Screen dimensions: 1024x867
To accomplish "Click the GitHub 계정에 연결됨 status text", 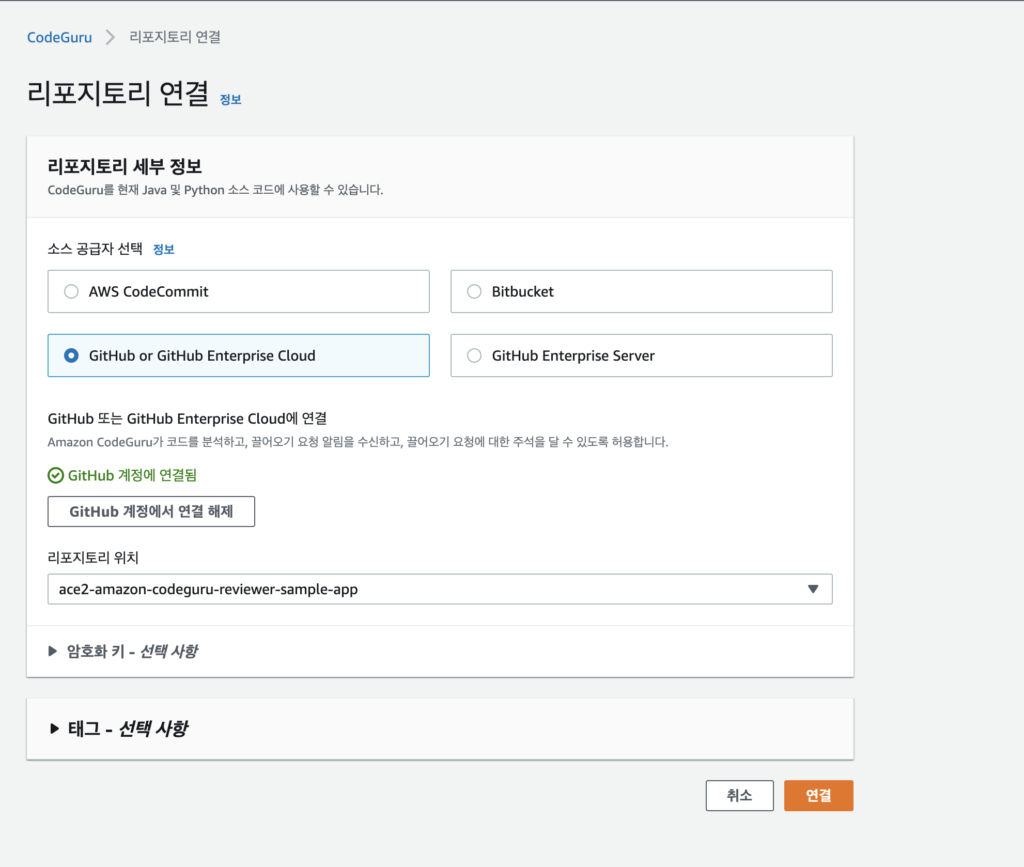I will click(x=132, y=475).
